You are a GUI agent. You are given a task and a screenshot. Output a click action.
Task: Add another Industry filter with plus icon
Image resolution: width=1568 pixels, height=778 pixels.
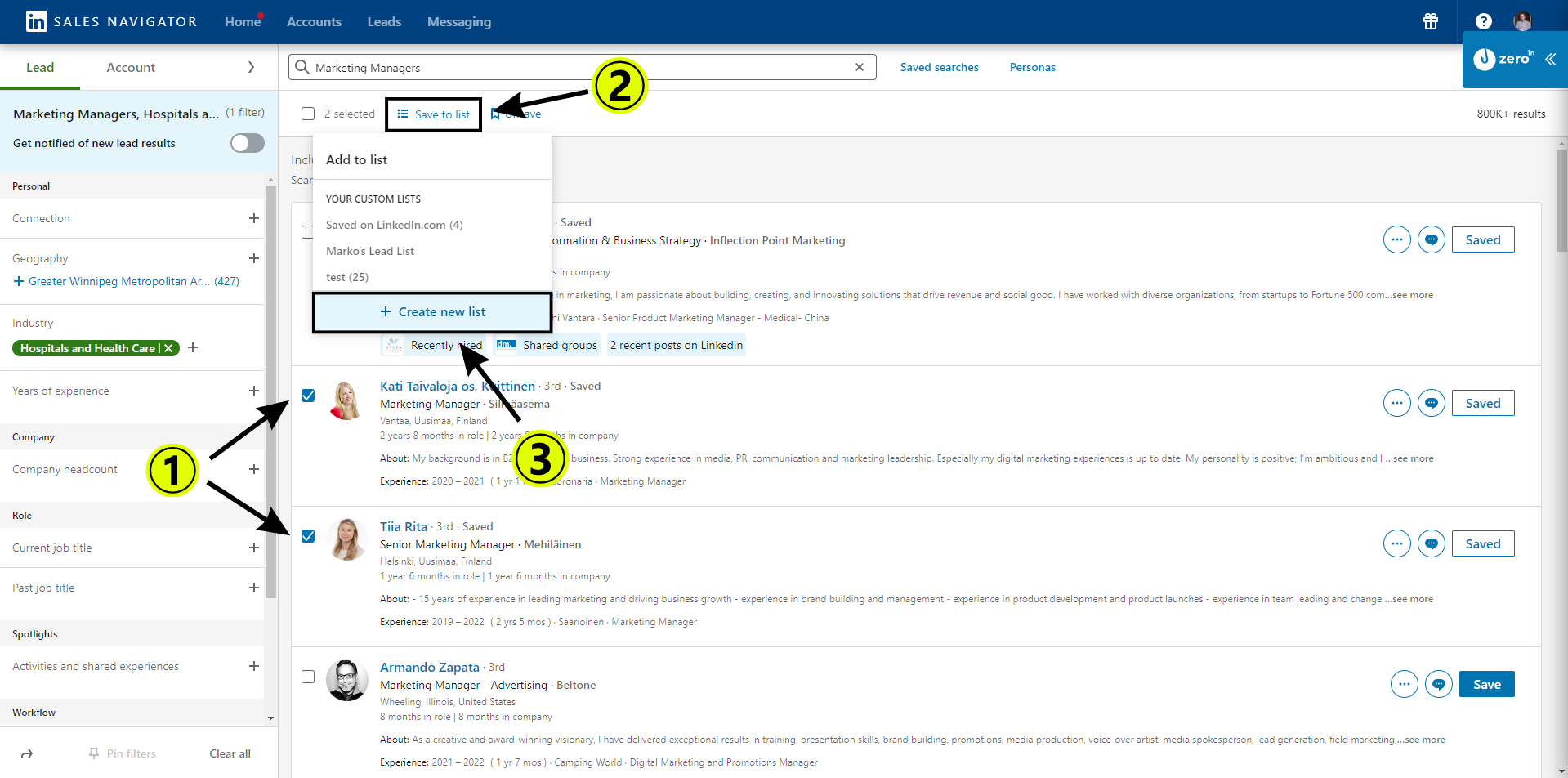[x=193, y=347]
